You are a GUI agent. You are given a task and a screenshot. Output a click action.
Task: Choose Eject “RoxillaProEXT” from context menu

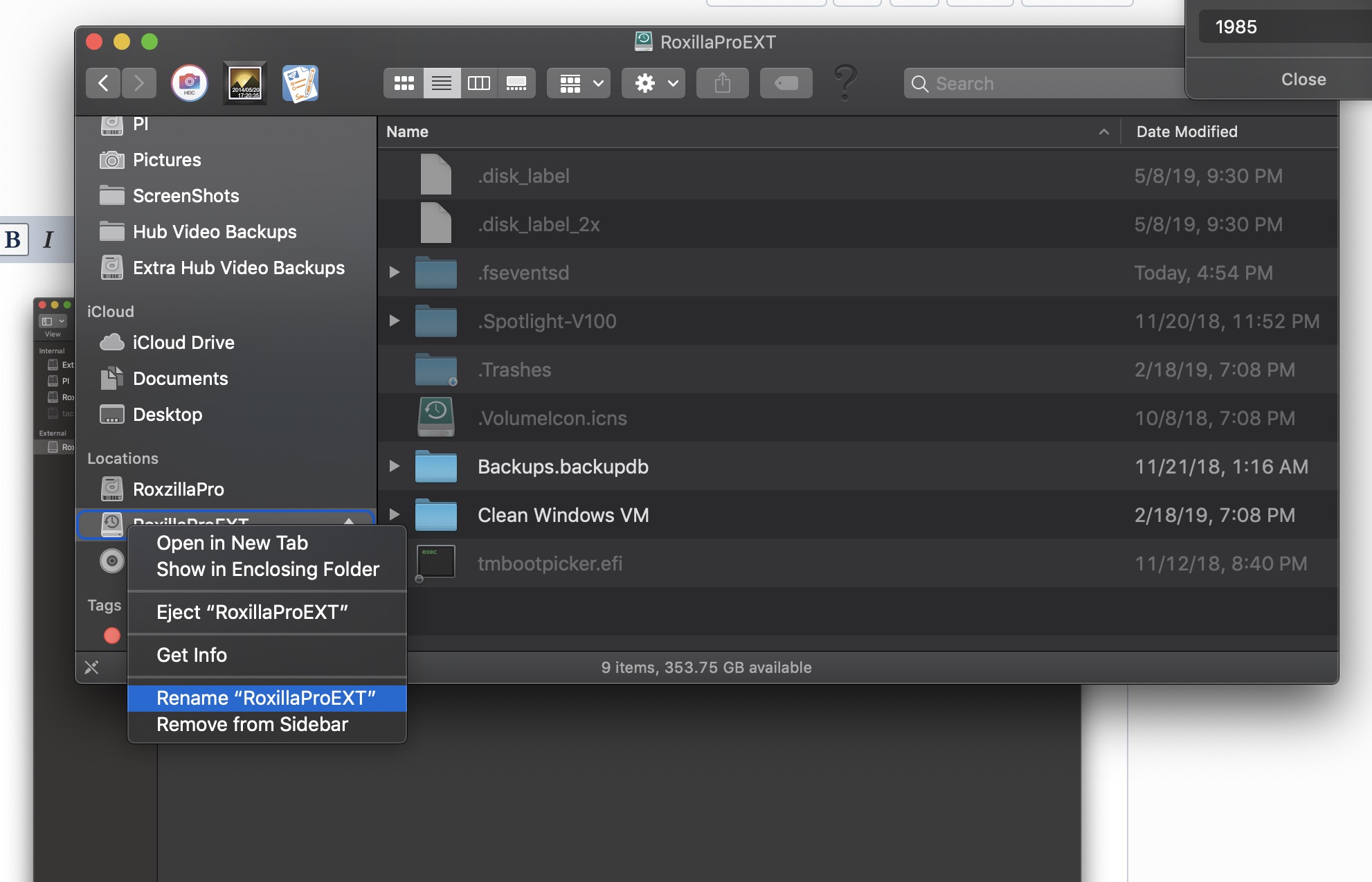point(267,612)
